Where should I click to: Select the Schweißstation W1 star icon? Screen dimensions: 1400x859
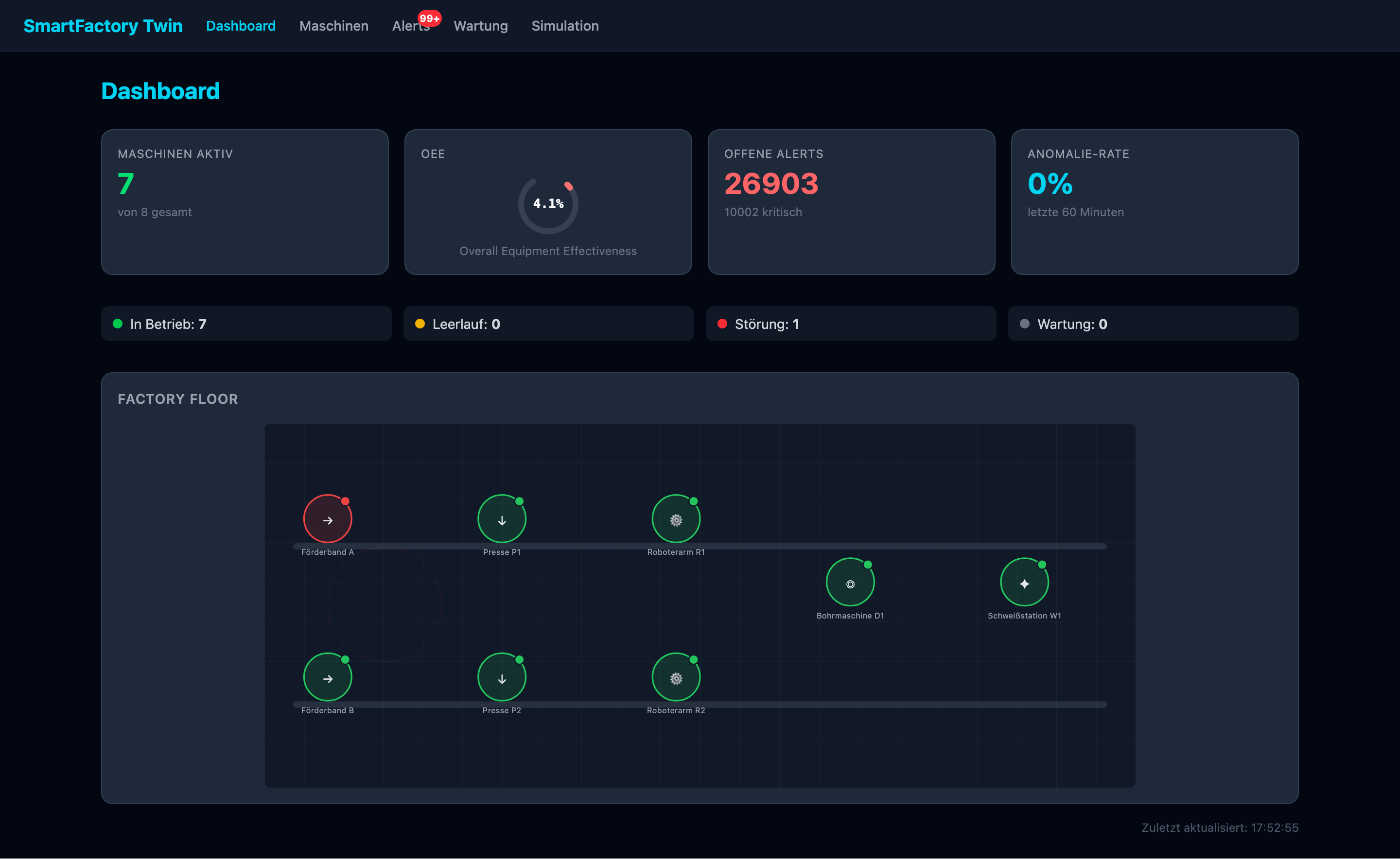(1024, 583)
